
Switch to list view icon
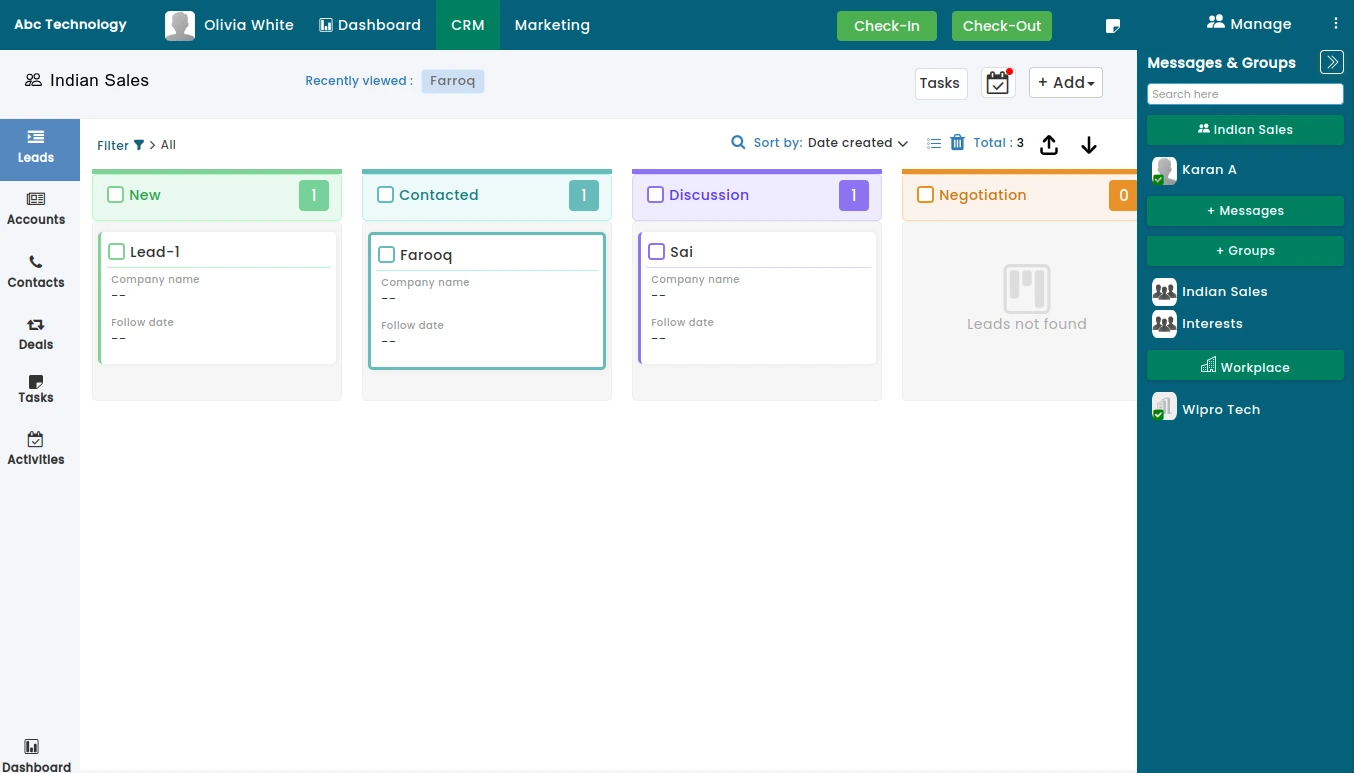pos(934,143)
